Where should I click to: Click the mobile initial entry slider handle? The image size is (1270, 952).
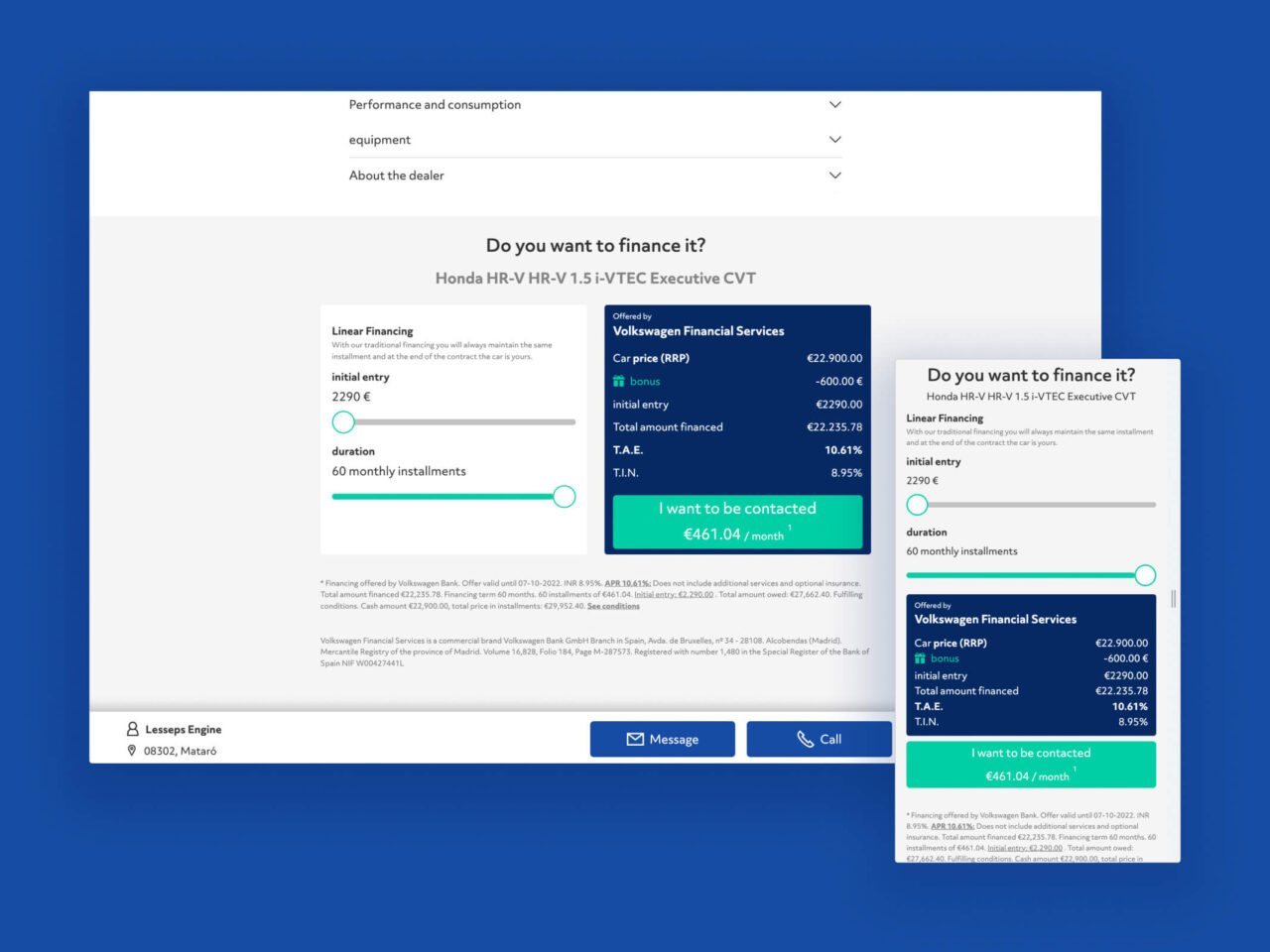click(918, 505)
